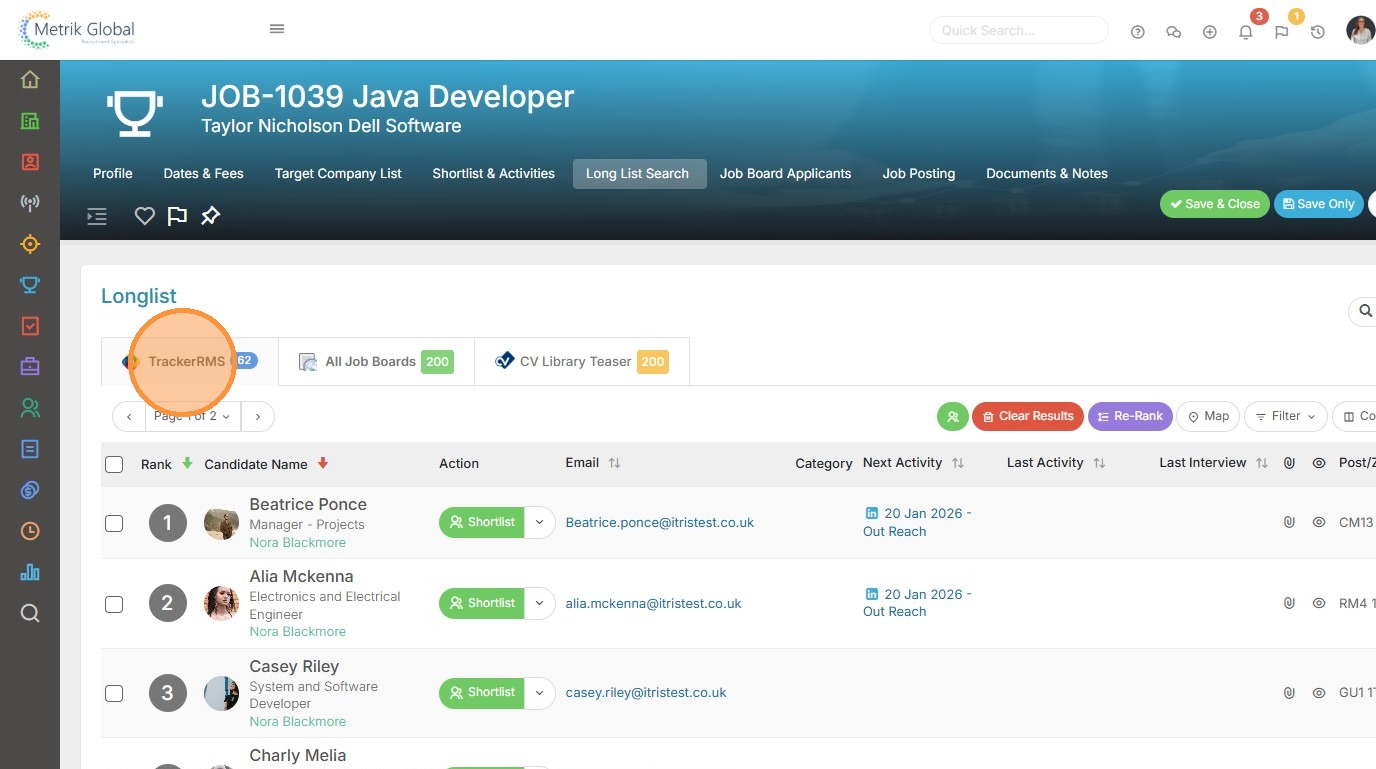The height and width of the screenshot is (769, 1376).
Task: Open the history clock icon in header
Action: point(1317,32)
